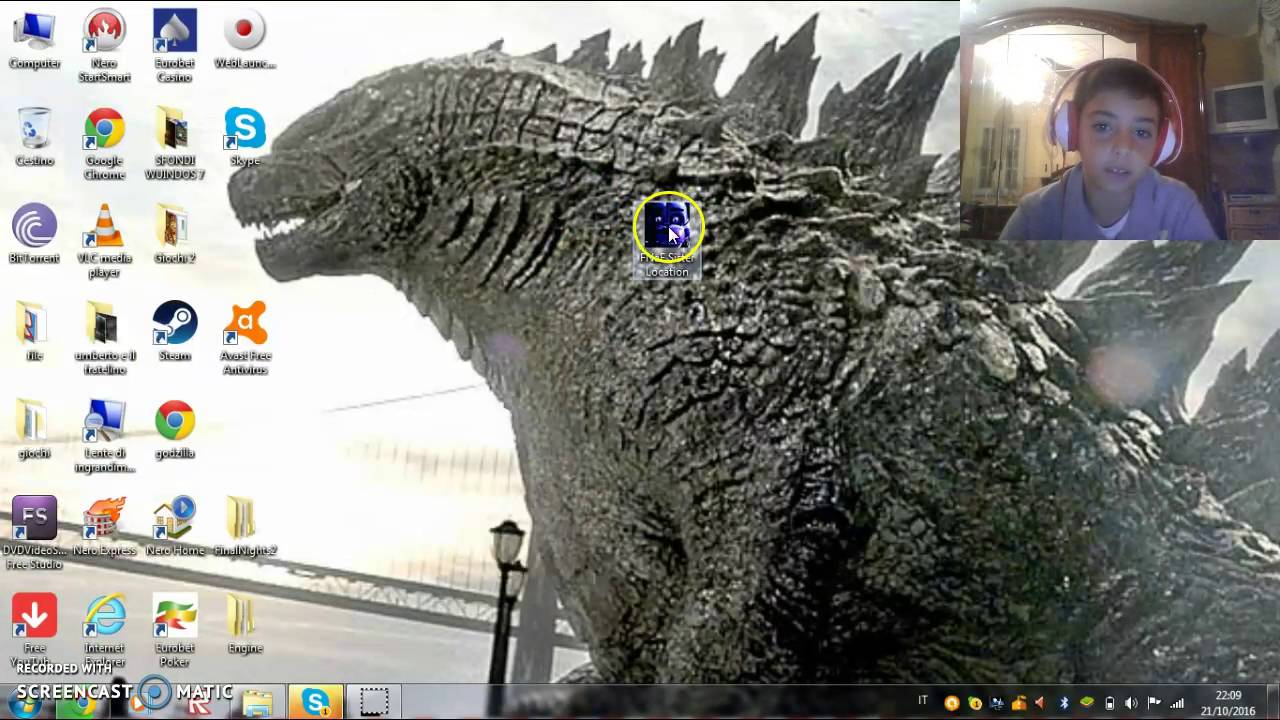Switch to Skype taskbar window
Image resolution: width=1280 pixels, height=720 pixels.
pos(315,703)
